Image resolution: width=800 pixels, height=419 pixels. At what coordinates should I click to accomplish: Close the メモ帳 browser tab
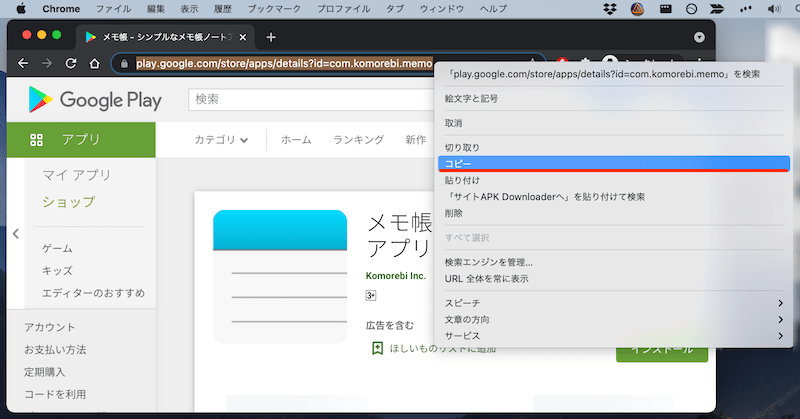pyautogui.click(x=243, y=37)
